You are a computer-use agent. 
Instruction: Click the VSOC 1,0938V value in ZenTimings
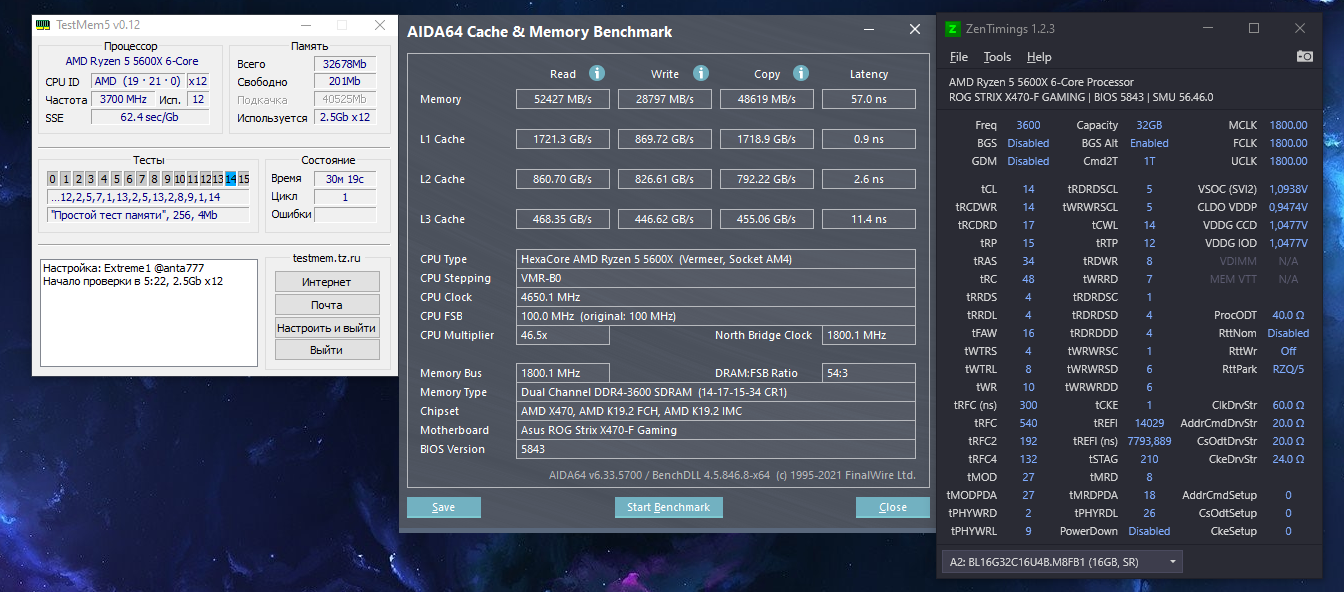(1288, 189)
